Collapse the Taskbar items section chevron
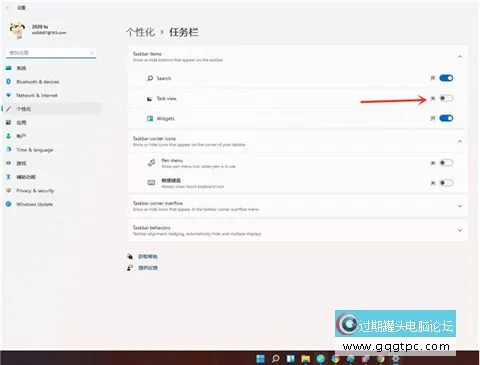The image size is (480, 365). click(x=460, y=57)
